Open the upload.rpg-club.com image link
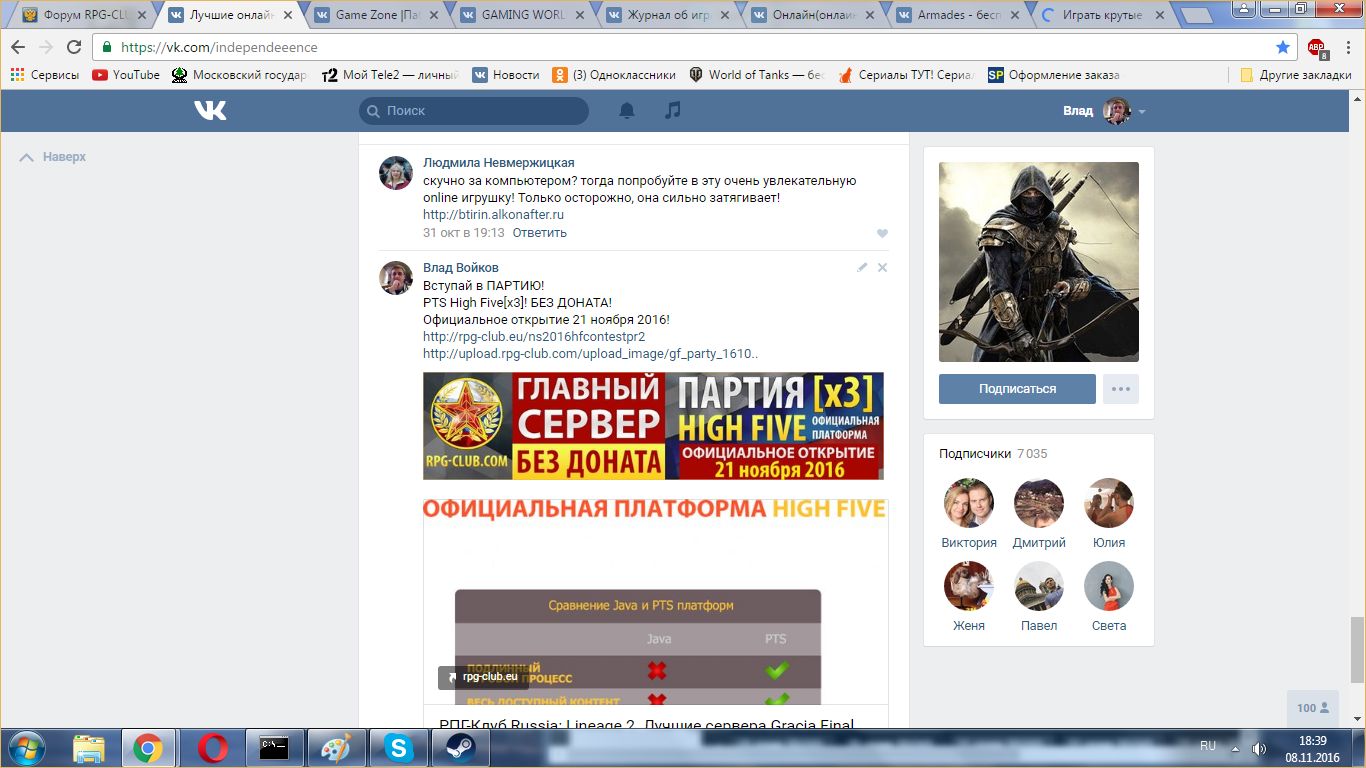 click(590, 354)
